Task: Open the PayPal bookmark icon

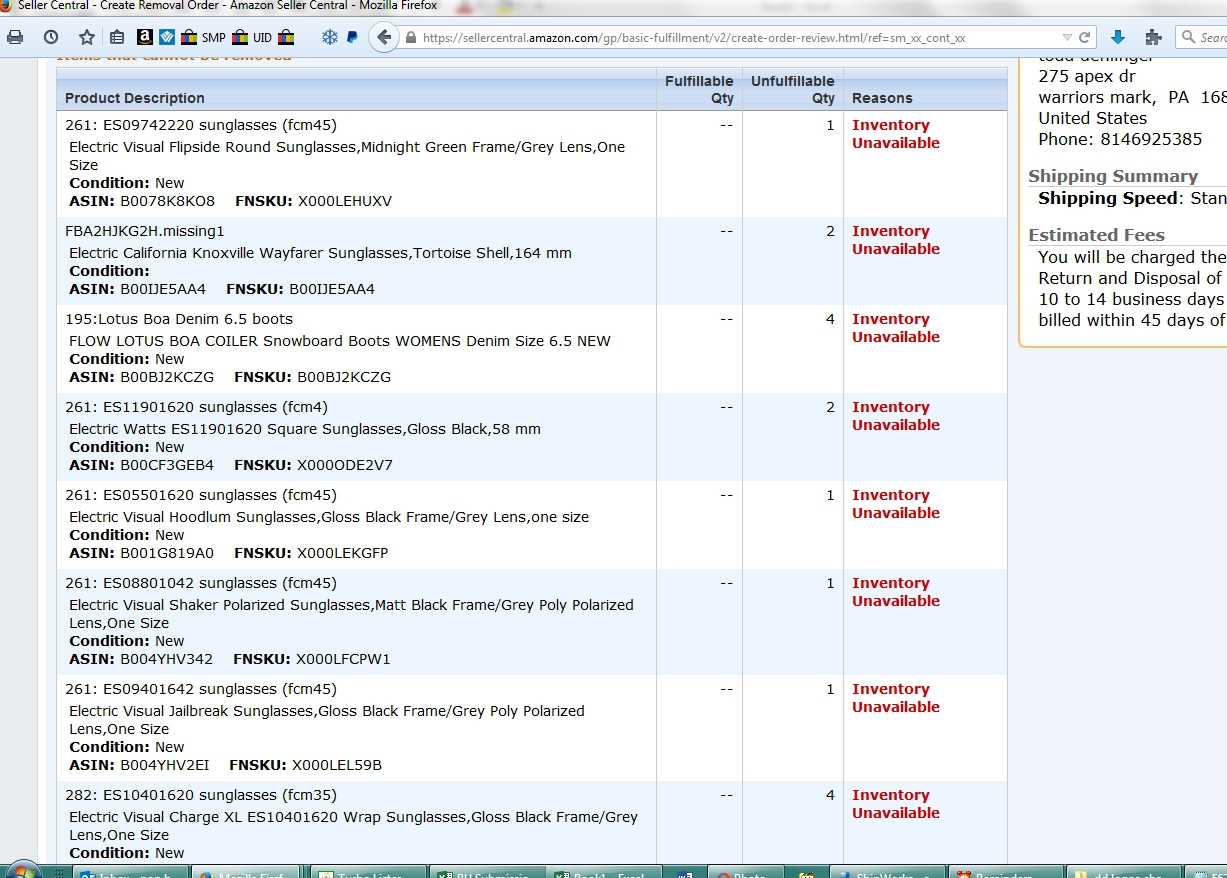Action: (352, 38)
